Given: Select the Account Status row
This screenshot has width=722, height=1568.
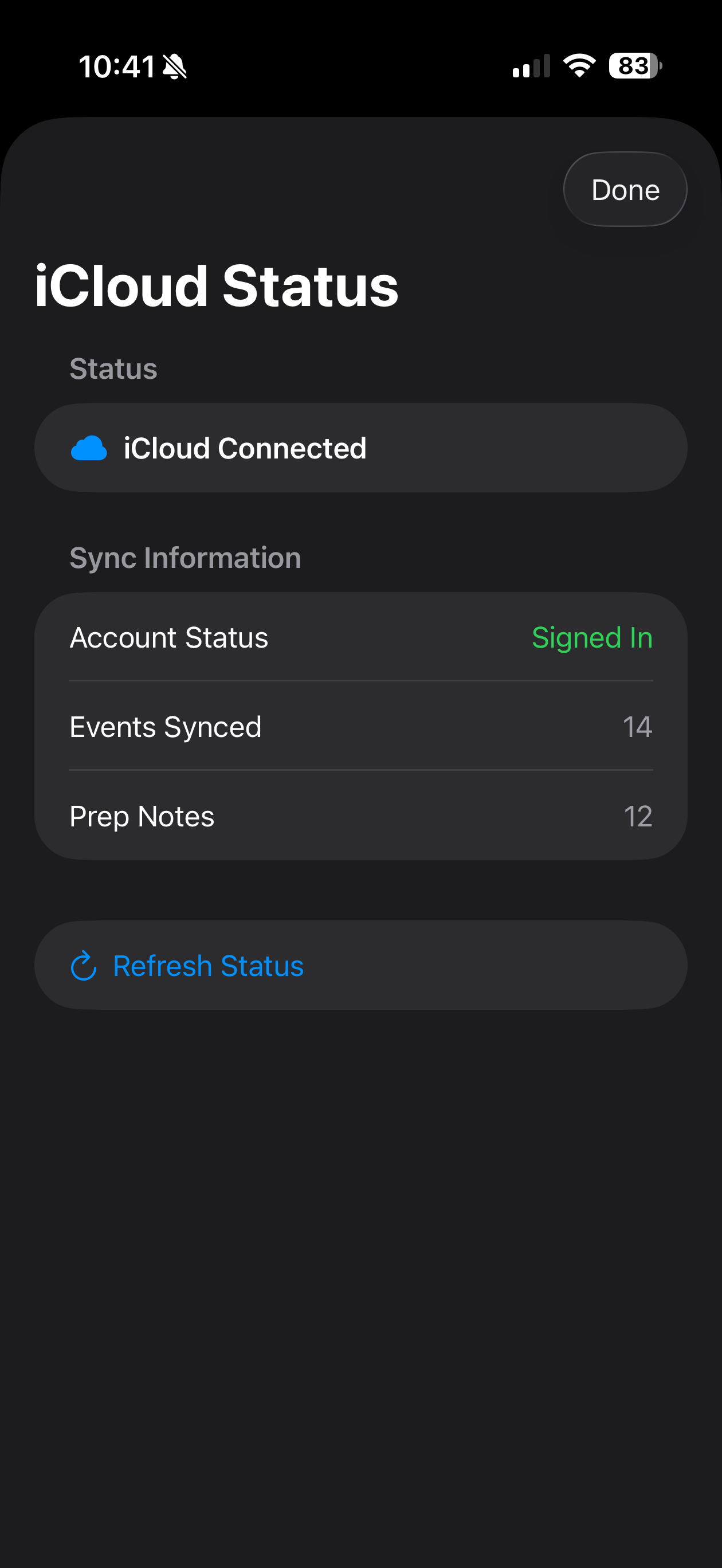Looking at the screenshot, I should tap(361, 637).
